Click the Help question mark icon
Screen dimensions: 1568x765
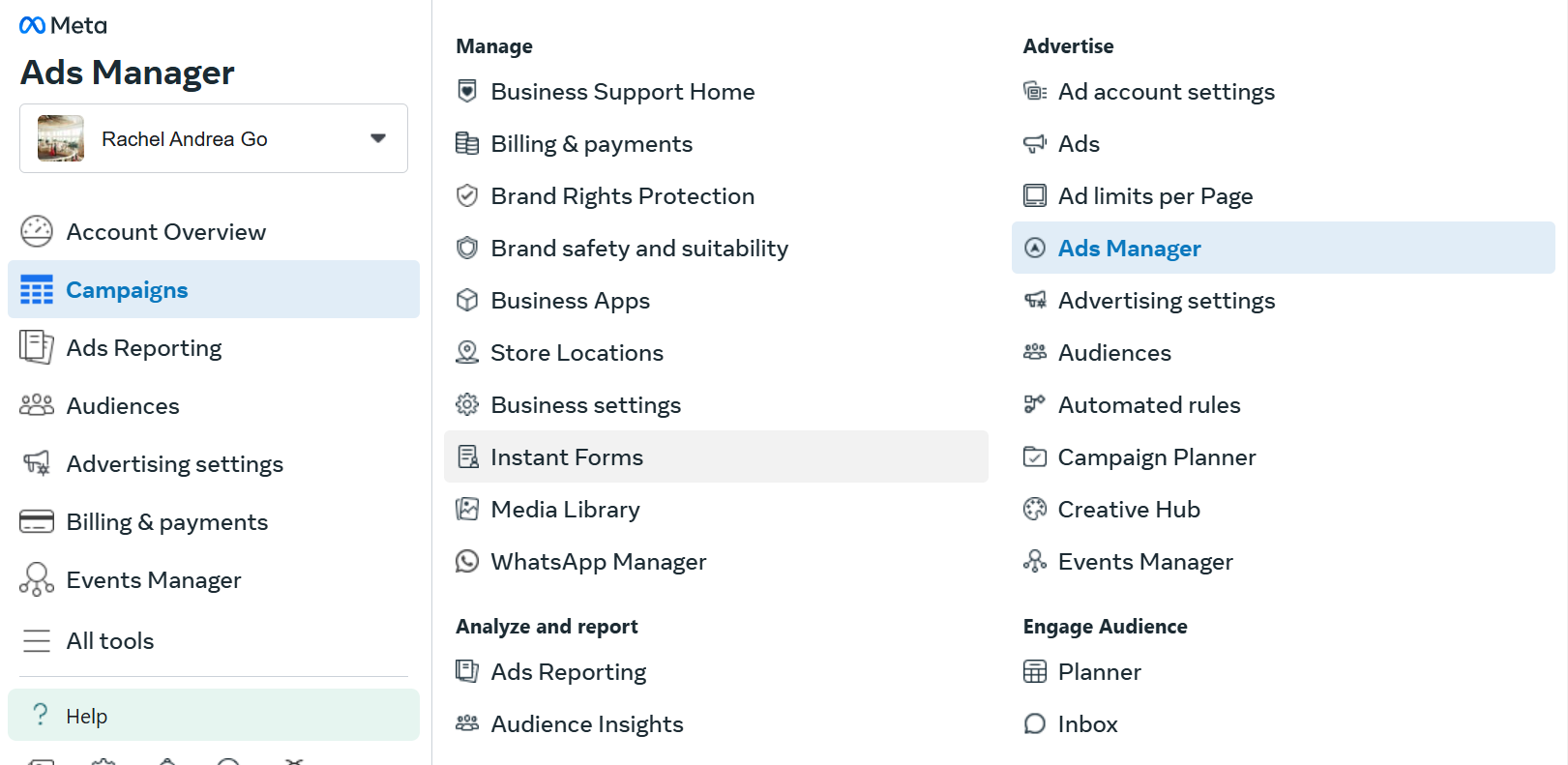pyautogui.click(x=40, y=715)
